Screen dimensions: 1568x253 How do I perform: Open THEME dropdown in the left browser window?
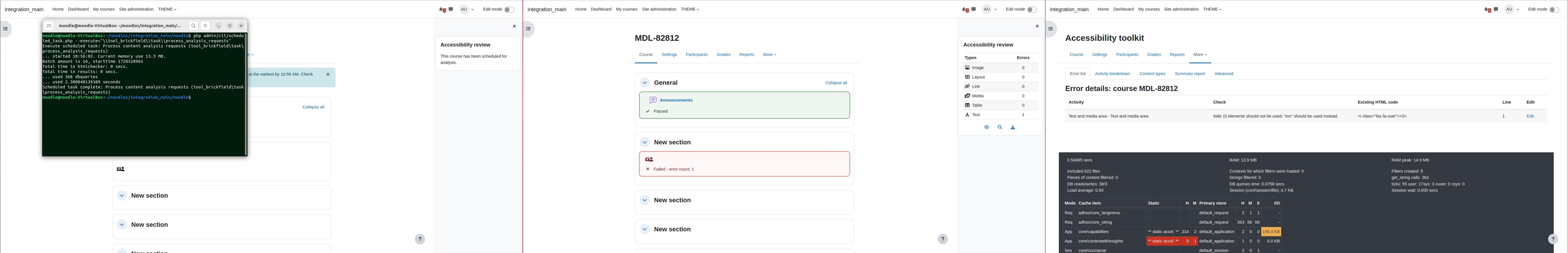(167, 9)
